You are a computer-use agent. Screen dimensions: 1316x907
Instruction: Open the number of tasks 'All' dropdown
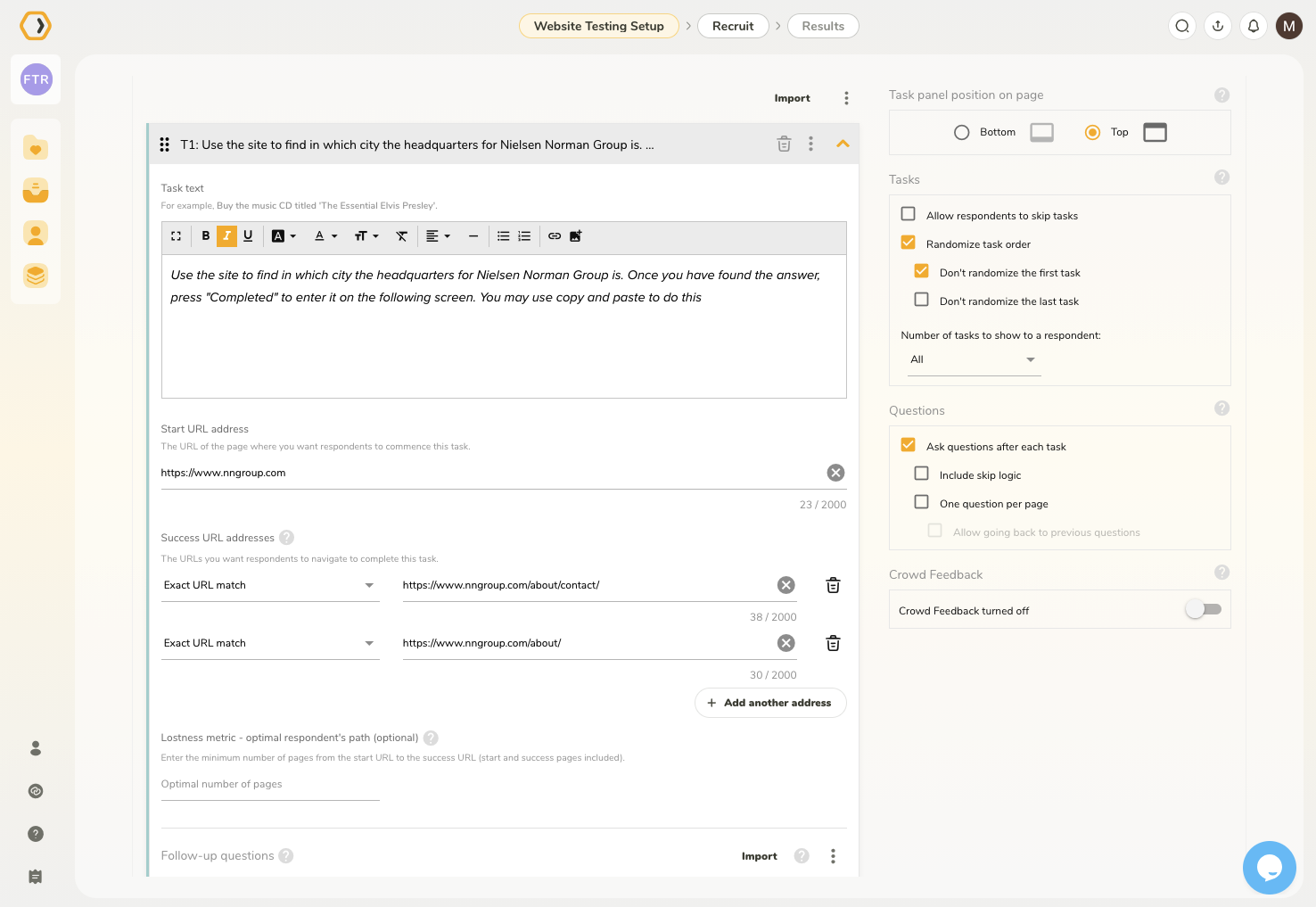coord(974,359)
